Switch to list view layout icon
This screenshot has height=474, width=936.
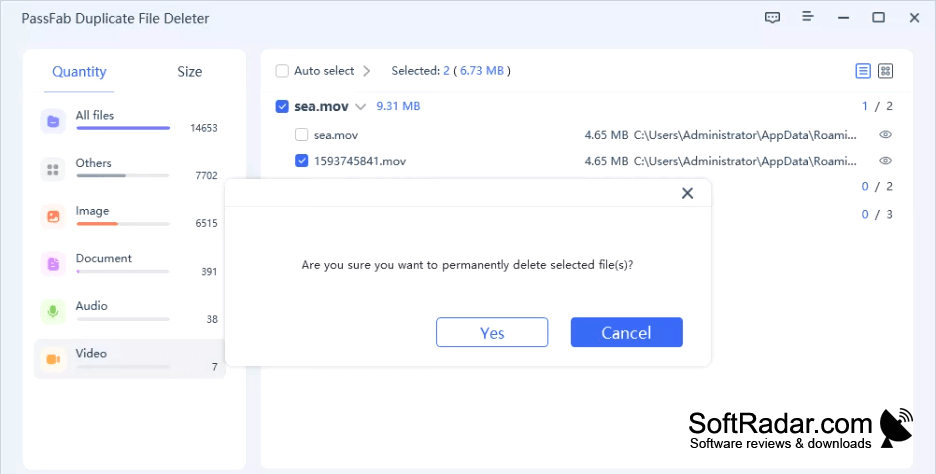coord(863,71)
